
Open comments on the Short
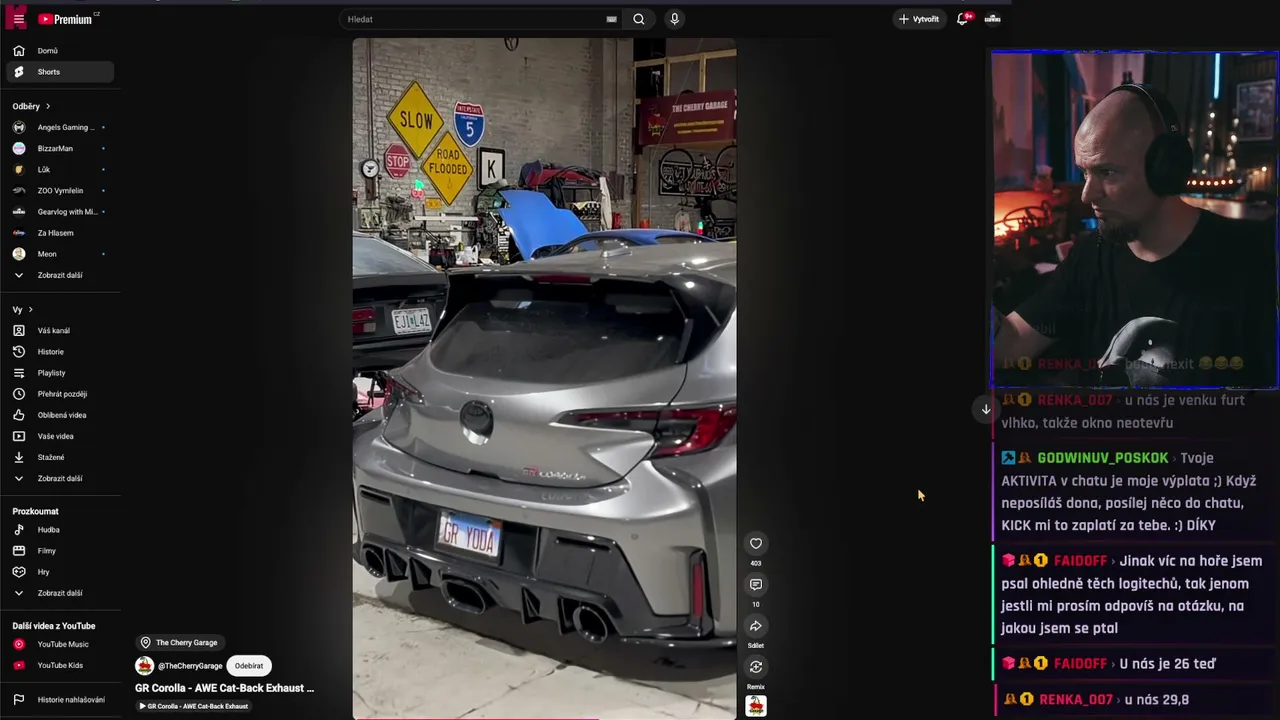(x=756, y=585)
